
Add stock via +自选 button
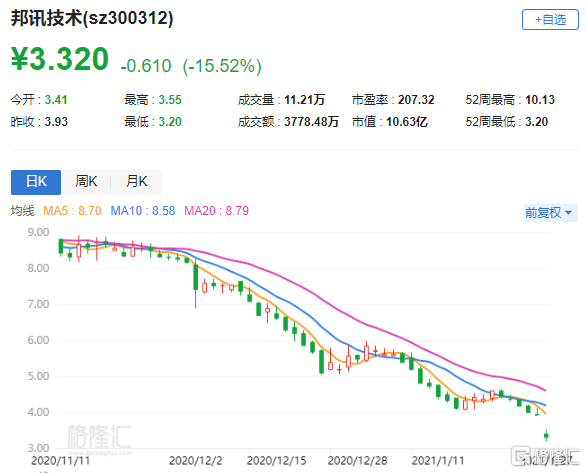550,19
